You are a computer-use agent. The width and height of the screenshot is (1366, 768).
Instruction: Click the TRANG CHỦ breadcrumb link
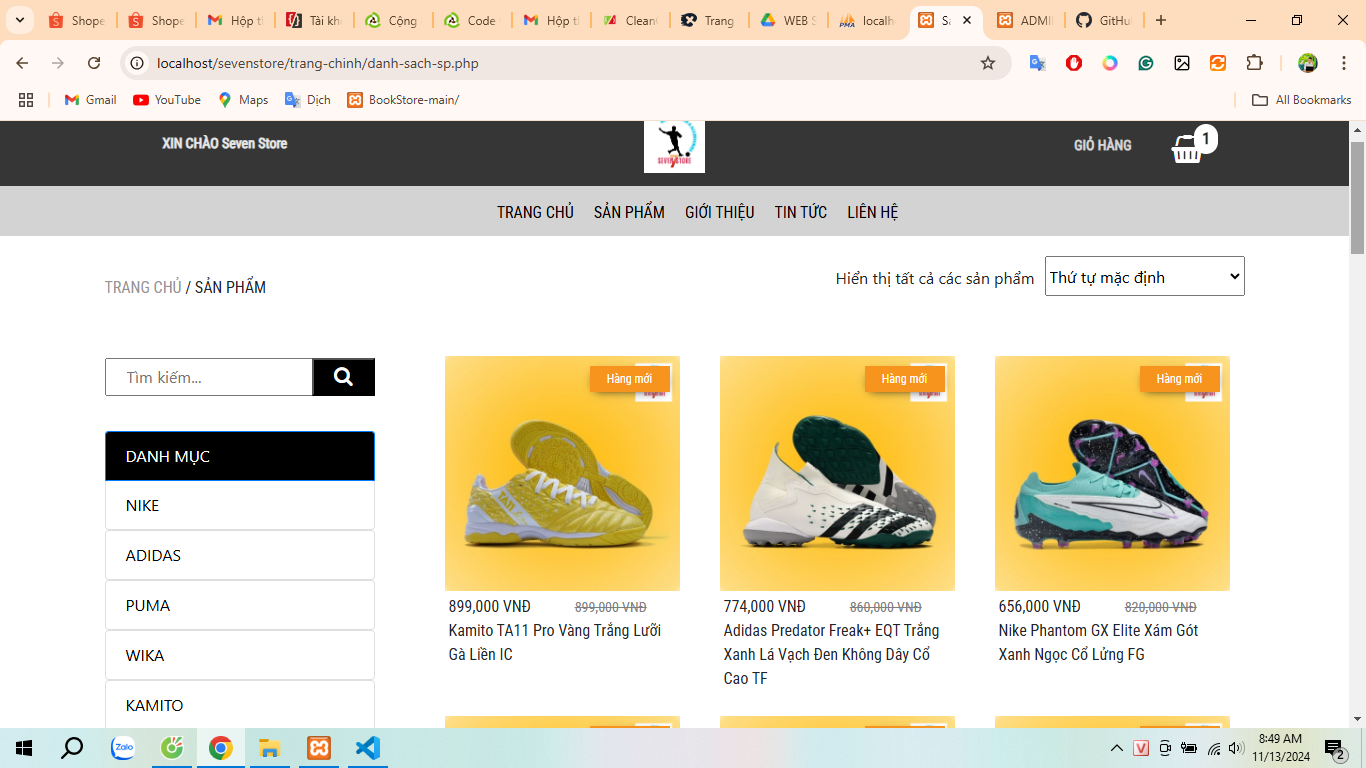[x=143, y=287]
